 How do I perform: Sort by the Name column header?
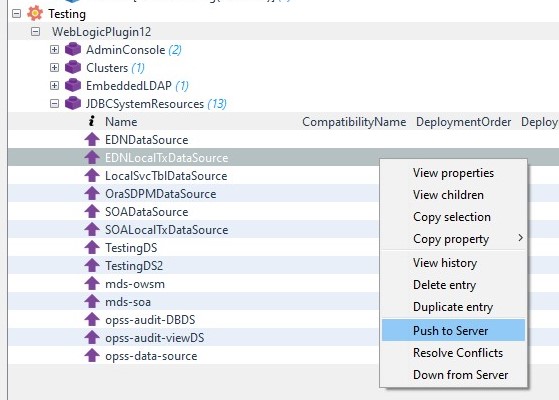[x=121, y=122]
